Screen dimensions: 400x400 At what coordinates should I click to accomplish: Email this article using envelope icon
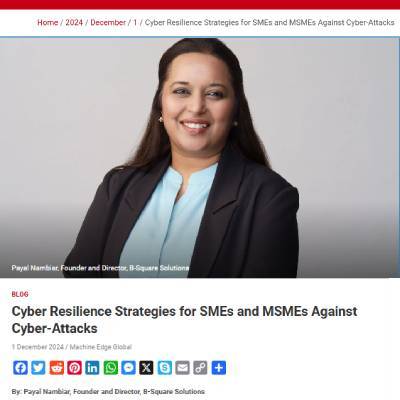(182, 368)
